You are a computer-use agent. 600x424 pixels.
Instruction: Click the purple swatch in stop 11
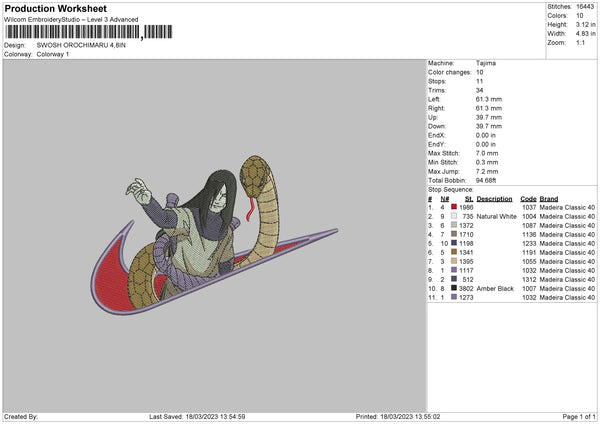coord(454,297)
